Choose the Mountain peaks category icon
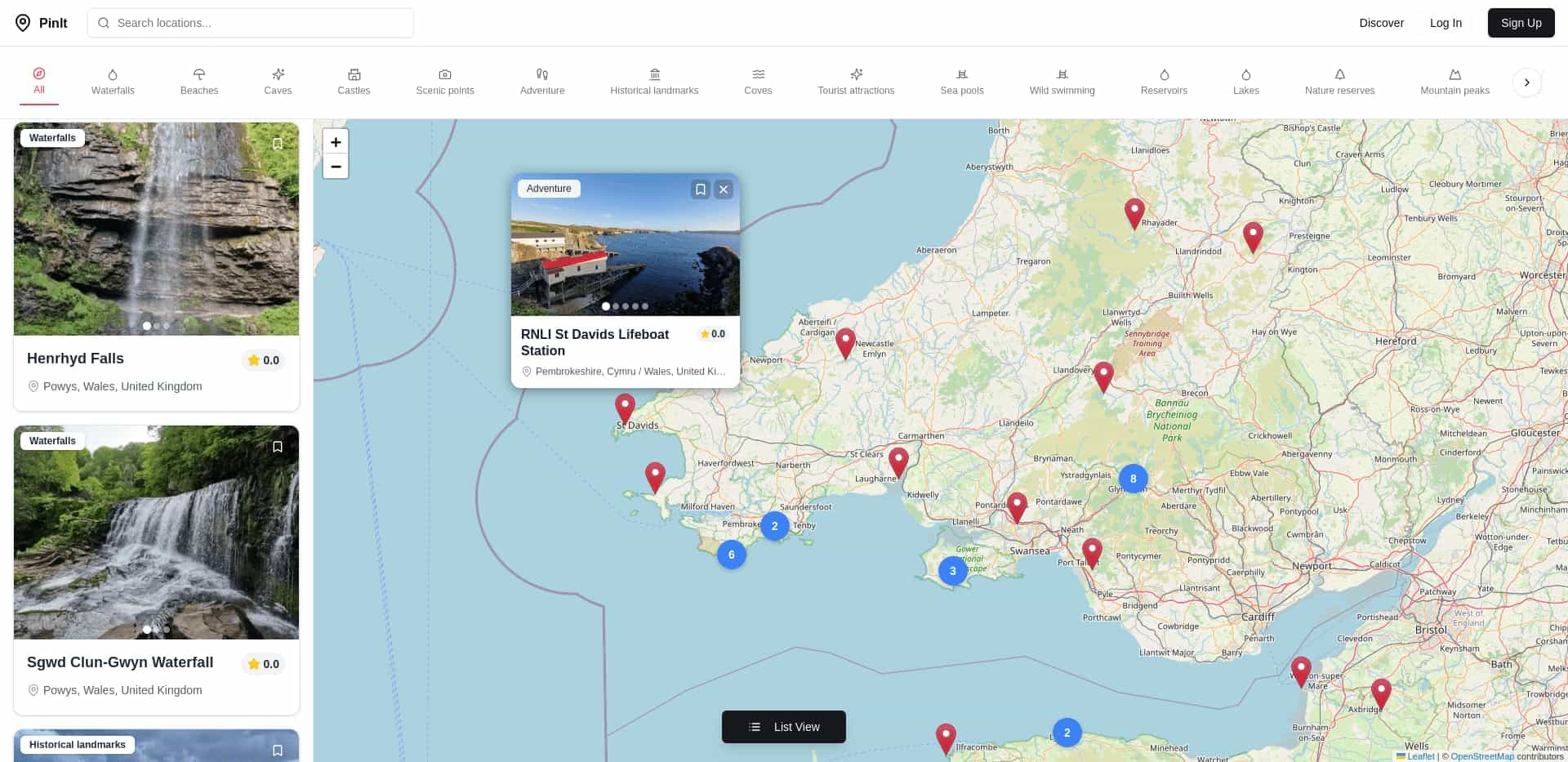Viewport: 1568px width, 762px height. [x=1454, y=74]
